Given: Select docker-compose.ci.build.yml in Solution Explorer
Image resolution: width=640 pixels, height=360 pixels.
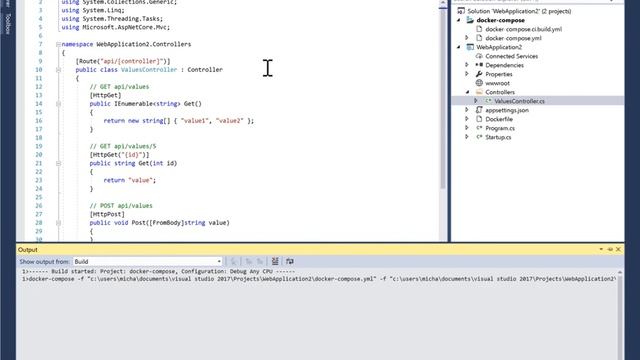Looking at the screenshot, I should point(523,29).
